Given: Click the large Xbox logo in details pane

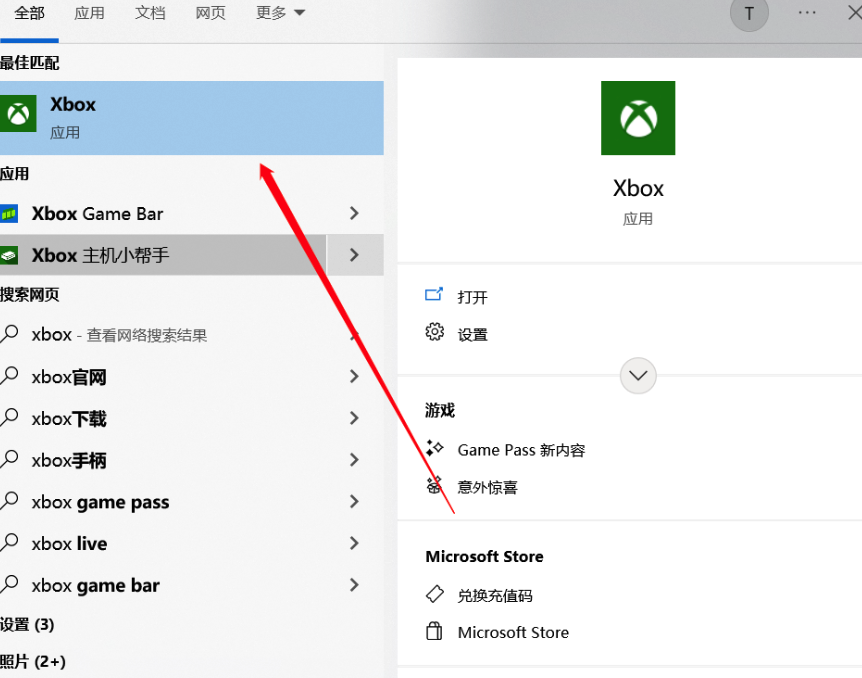Looking at the screenshot, I should (x=638, y=118).
